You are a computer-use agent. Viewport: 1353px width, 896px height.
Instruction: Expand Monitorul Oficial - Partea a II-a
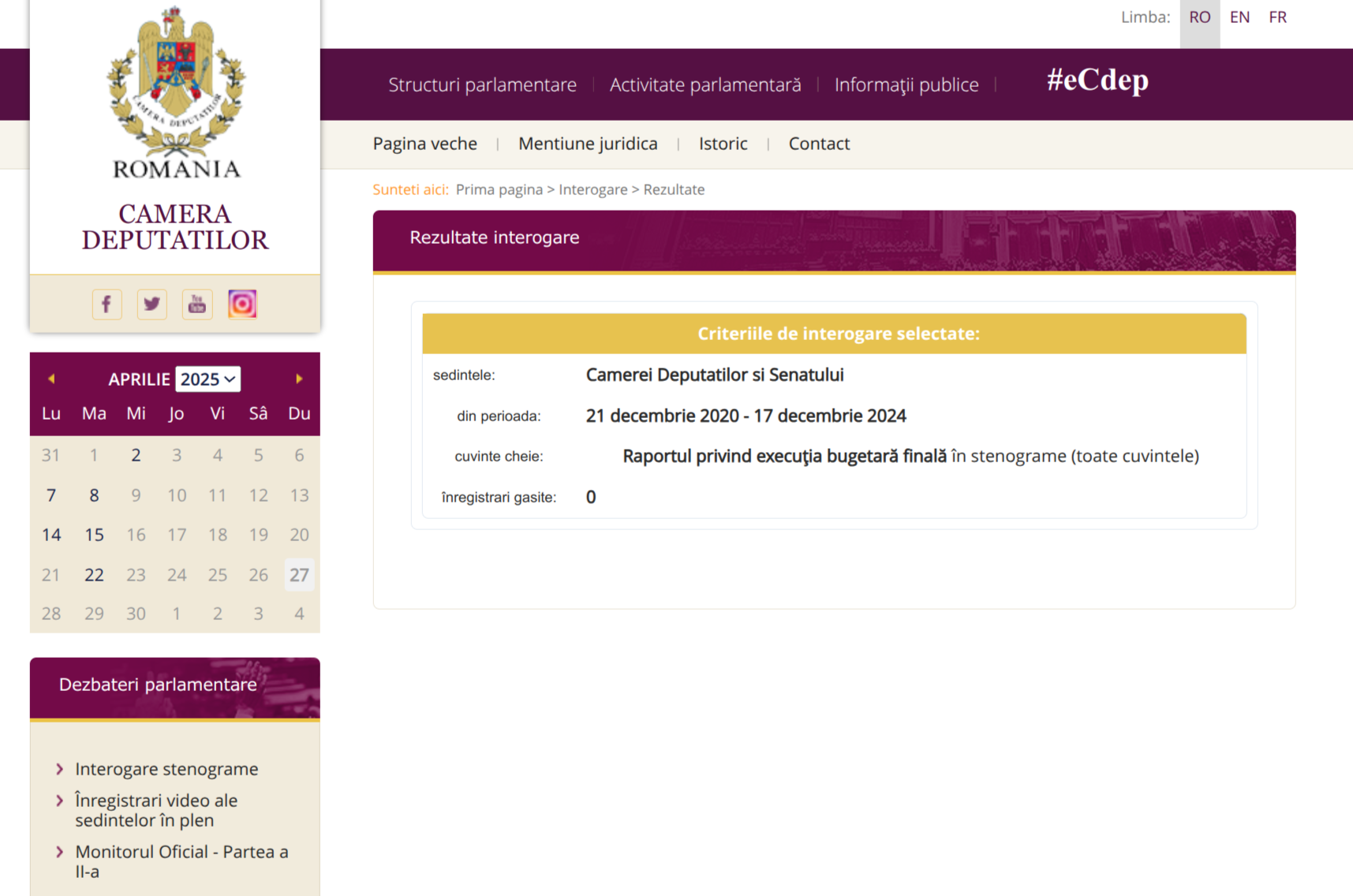click(181, 861)
